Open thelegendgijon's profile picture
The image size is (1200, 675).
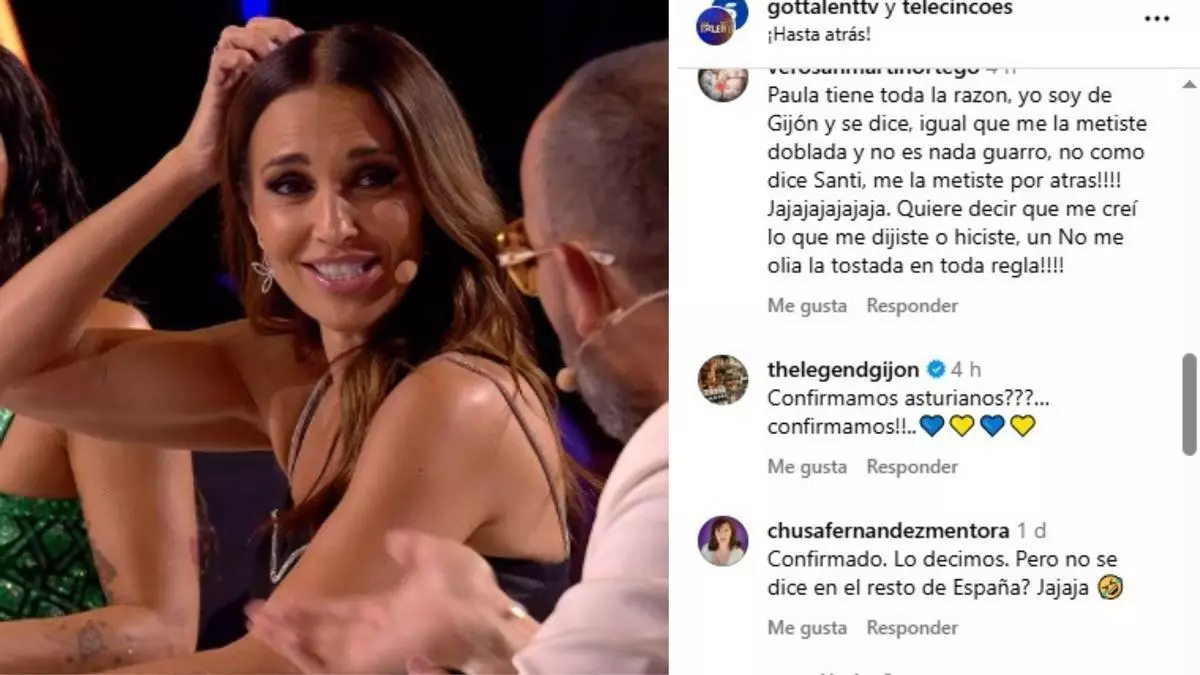point(723,380)
